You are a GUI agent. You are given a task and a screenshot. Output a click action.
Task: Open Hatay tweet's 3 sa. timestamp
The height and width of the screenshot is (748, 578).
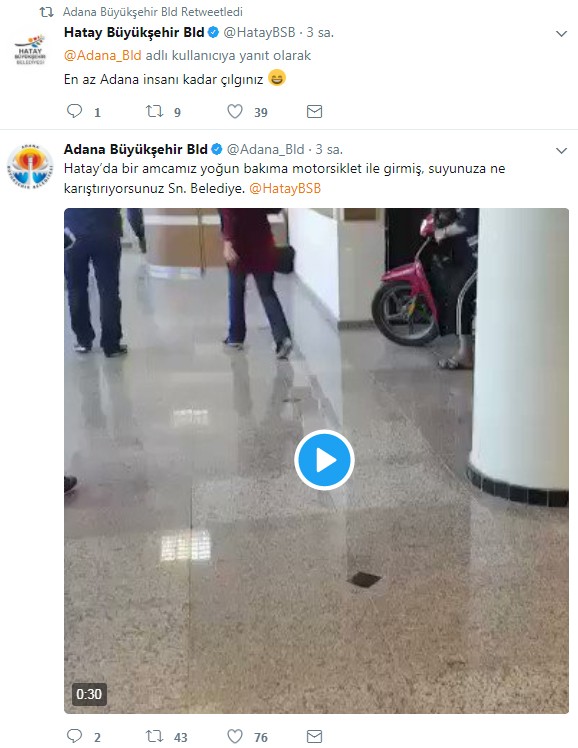(x=320, y=32)
